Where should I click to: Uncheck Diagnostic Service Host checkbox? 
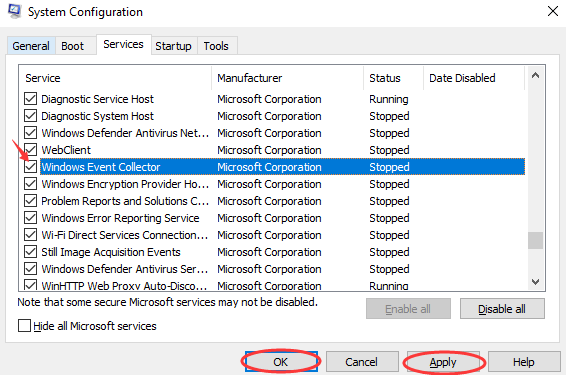point(30,99)
